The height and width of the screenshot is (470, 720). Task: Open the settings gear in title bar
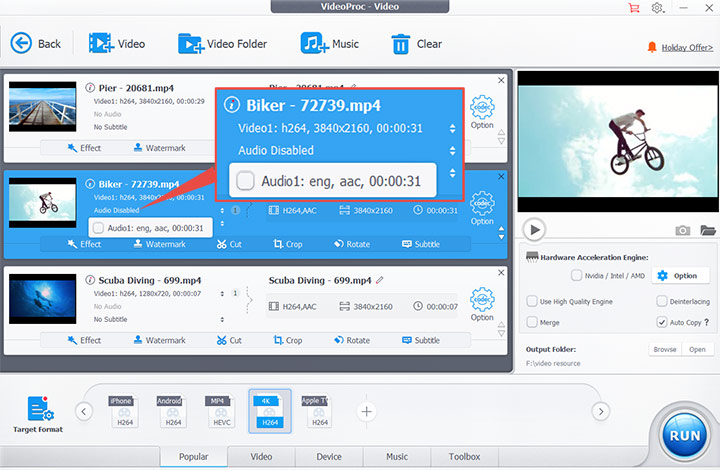click(x=658, y=8)
